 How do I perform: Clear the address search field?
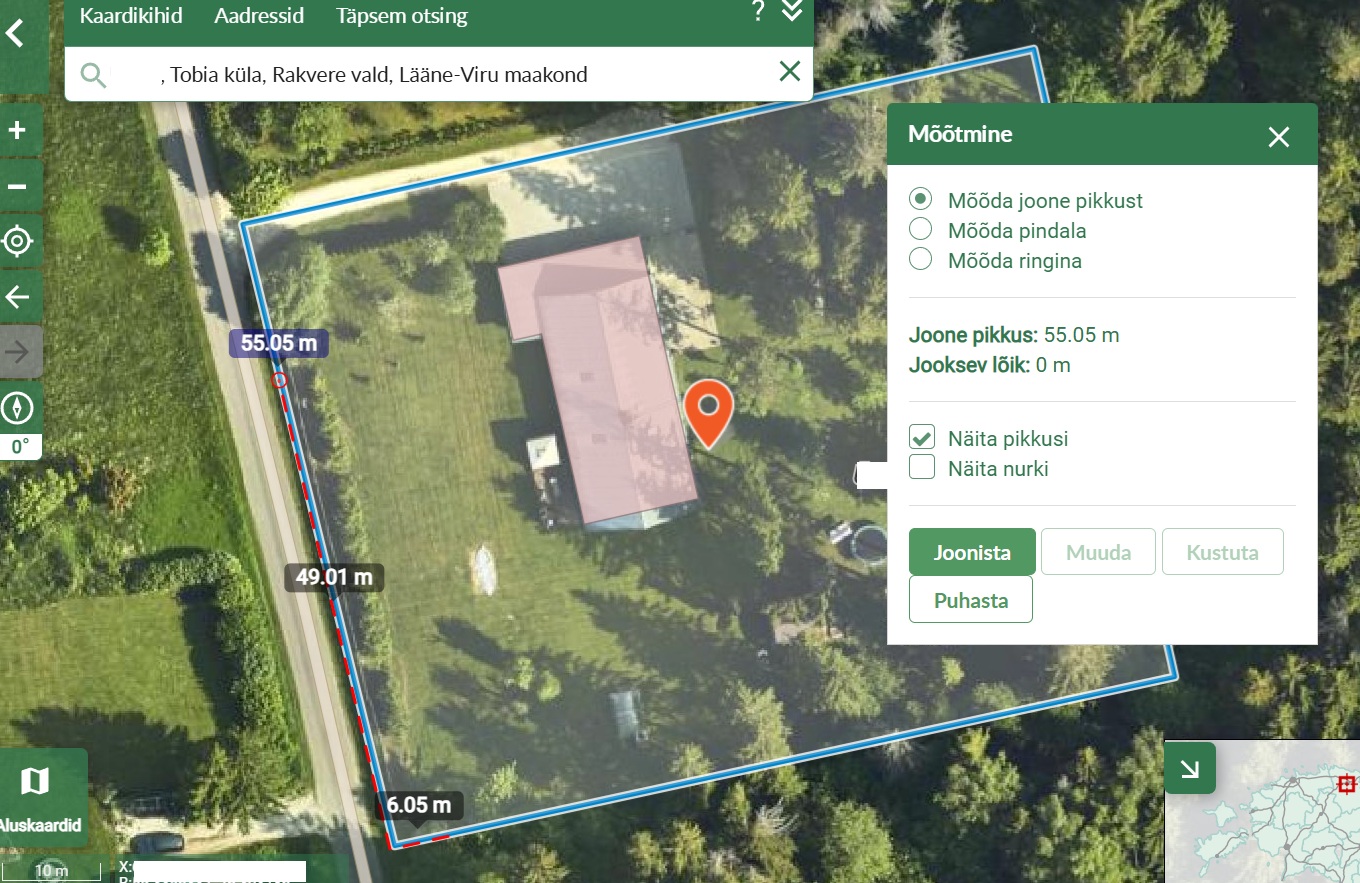pos(790,71)
